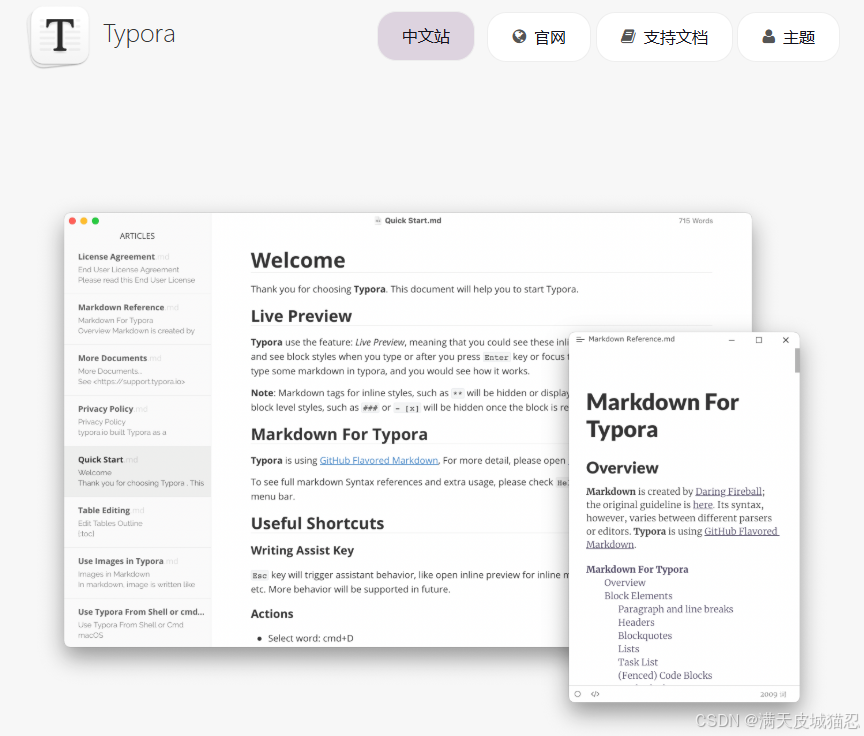Switch to the 中文站 tab
The image size is (864, 736).
[426, 36]
